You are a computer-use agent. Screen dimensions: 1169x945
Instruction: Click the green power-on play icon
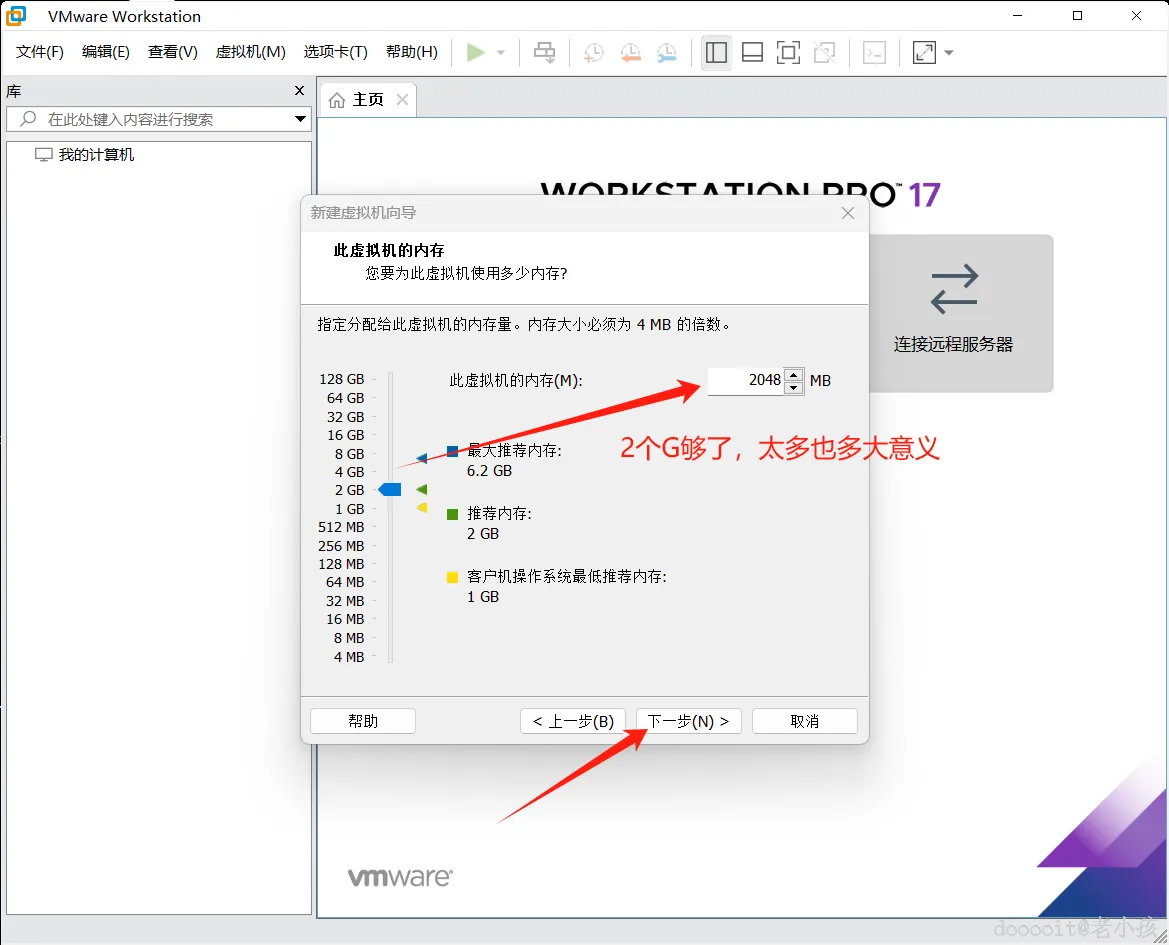[x=476, y=52]
